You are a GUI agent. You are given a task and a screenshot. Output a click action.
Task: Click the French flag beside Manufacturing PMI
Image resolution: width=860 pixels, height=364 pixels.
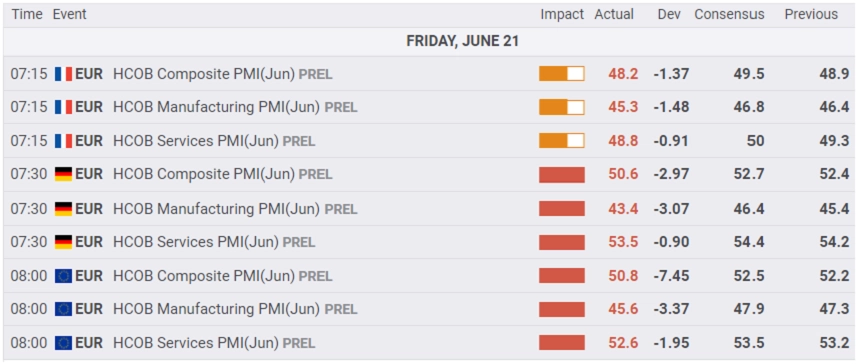(63, 107)
